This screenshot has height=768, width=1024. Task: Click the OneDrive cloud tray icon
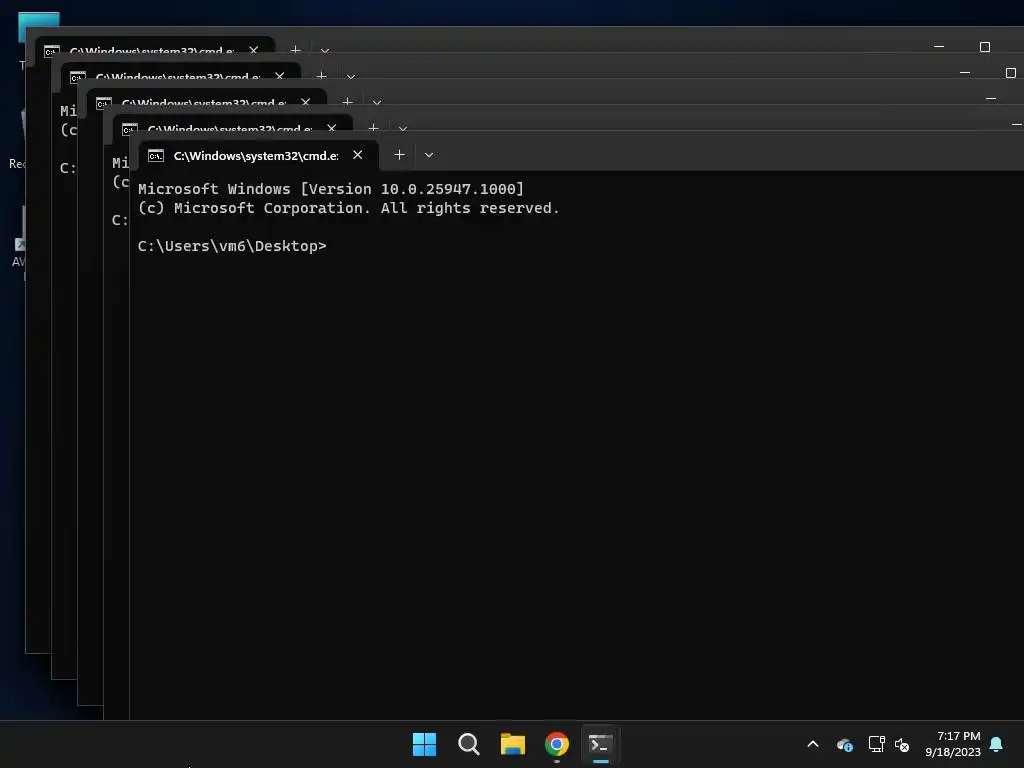(x=844, y=744)
